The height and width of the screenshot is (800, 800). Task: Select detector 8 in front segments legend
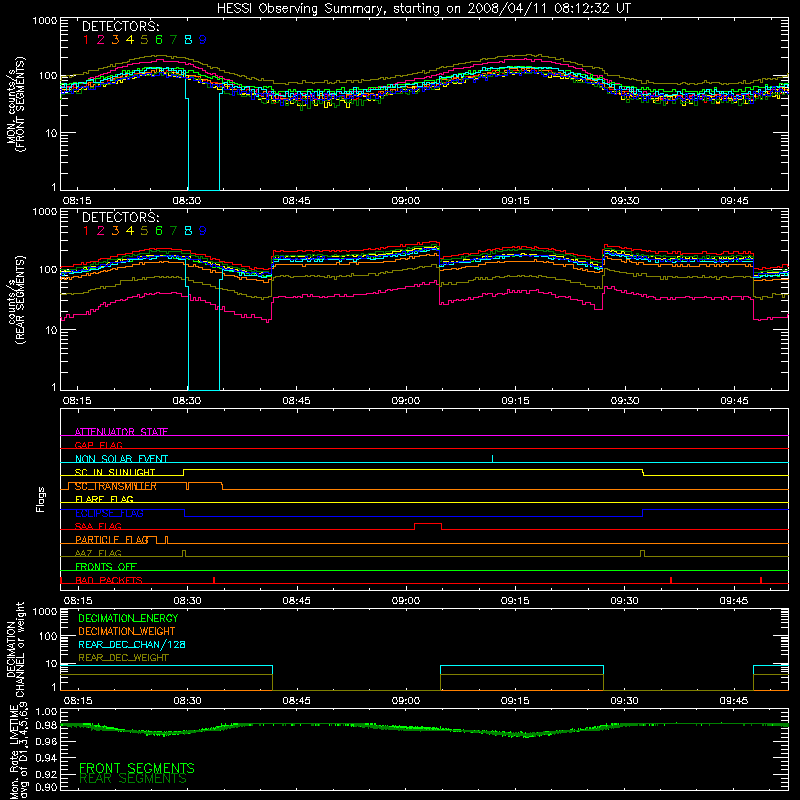pos(188,40)
